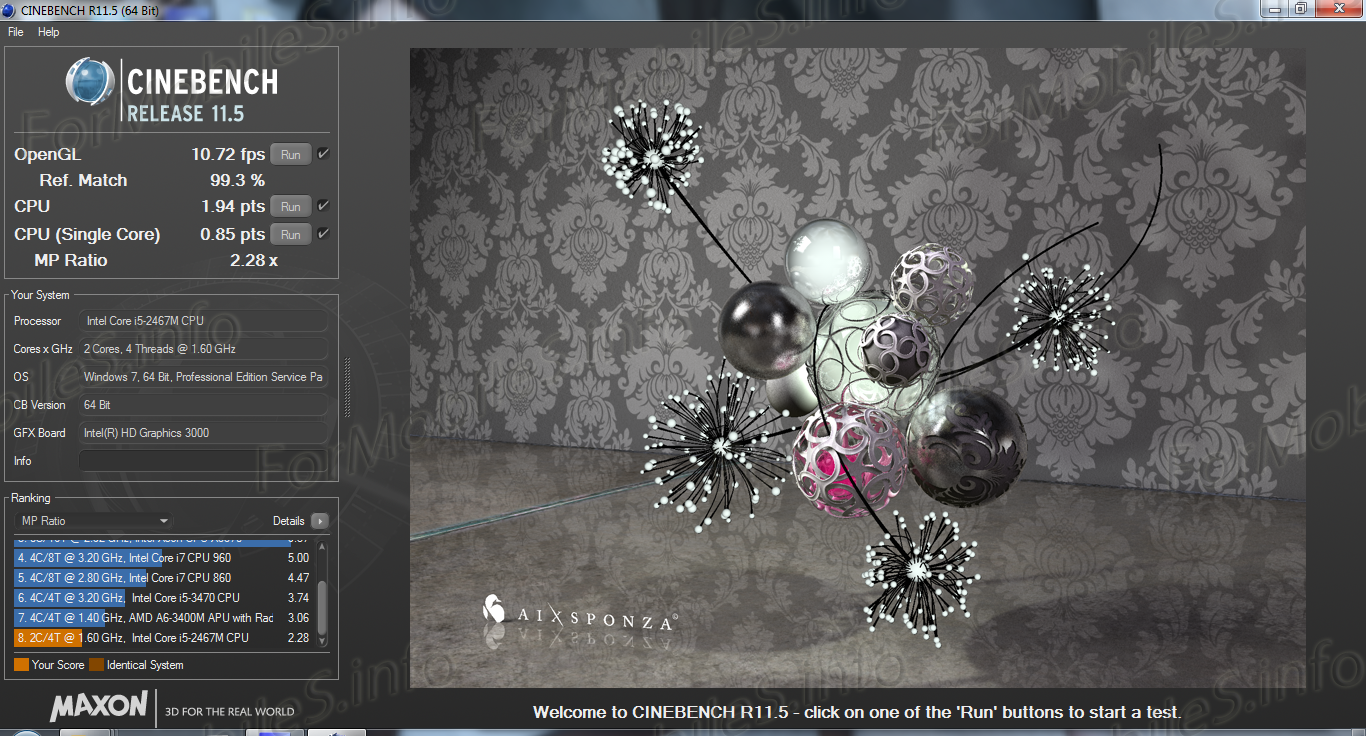Toggle the CPU test checkbox
1366x736 pixels.
point(323,206)
